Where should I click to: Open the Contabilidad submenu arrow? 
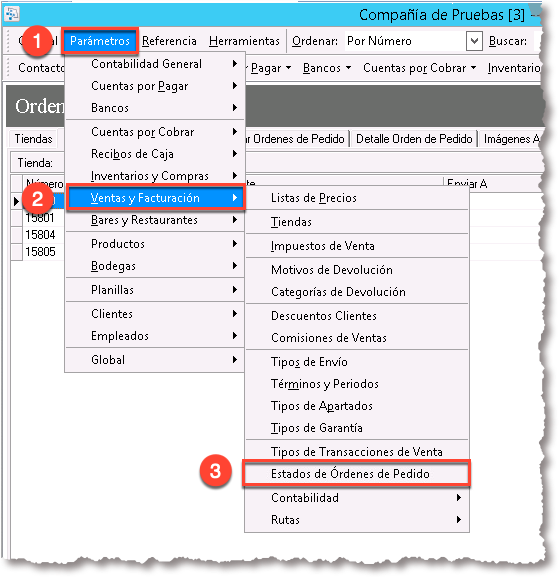(458, 498)
